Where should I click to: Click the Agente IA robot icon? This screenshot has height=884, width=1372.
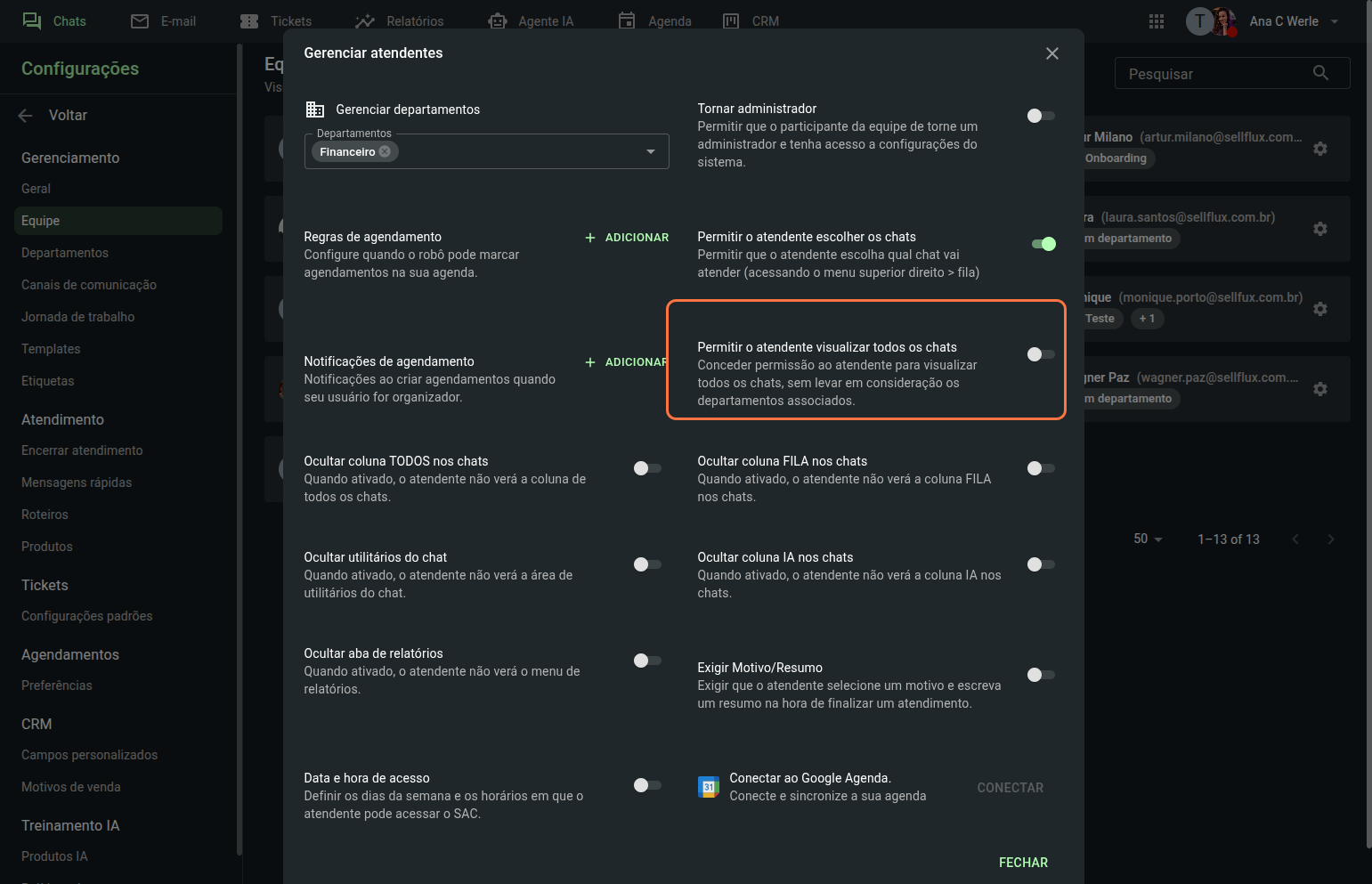498,20
